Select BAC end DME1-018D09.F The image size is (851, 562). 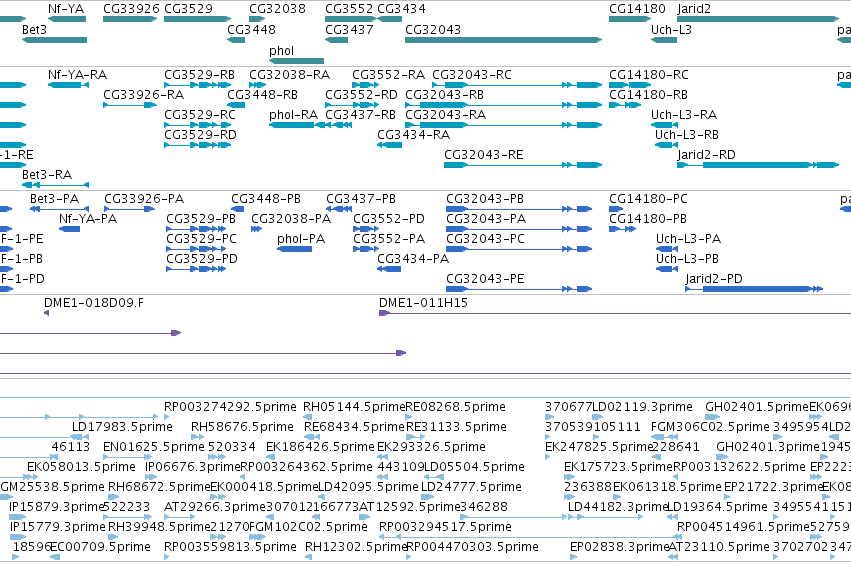pos(94,303)
